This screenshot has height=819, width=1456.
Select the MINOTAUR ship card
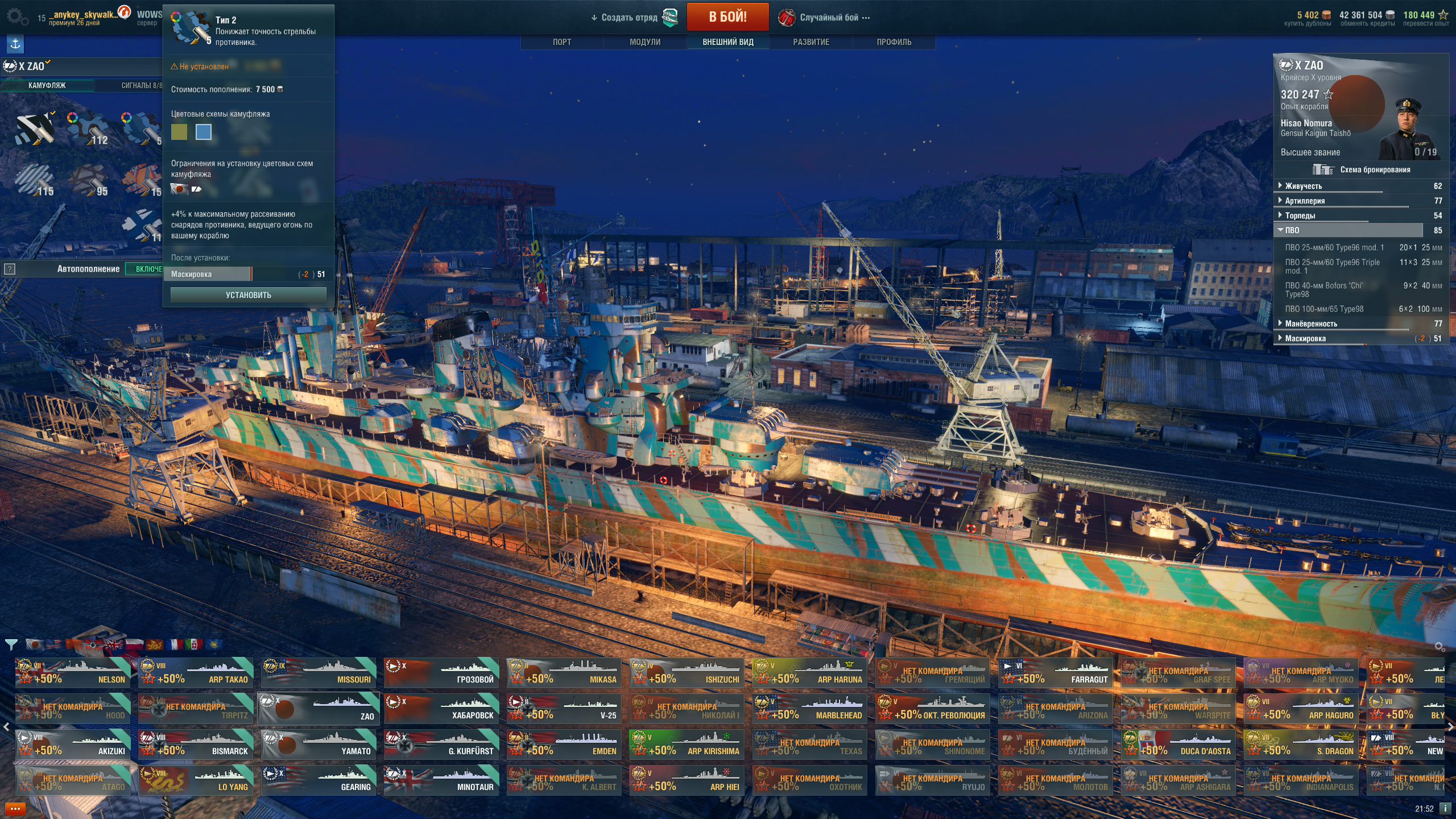[x=441, y=780]
